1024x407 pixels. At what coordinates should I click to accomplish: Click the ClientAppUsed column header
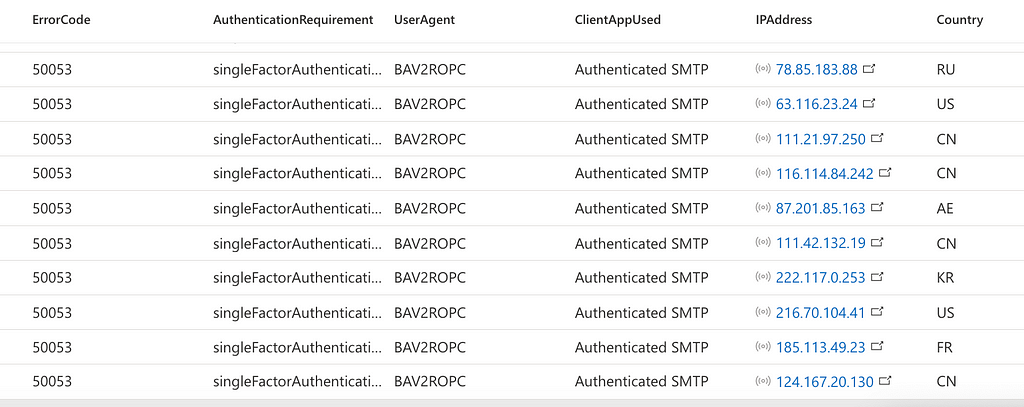coord(618,20)
